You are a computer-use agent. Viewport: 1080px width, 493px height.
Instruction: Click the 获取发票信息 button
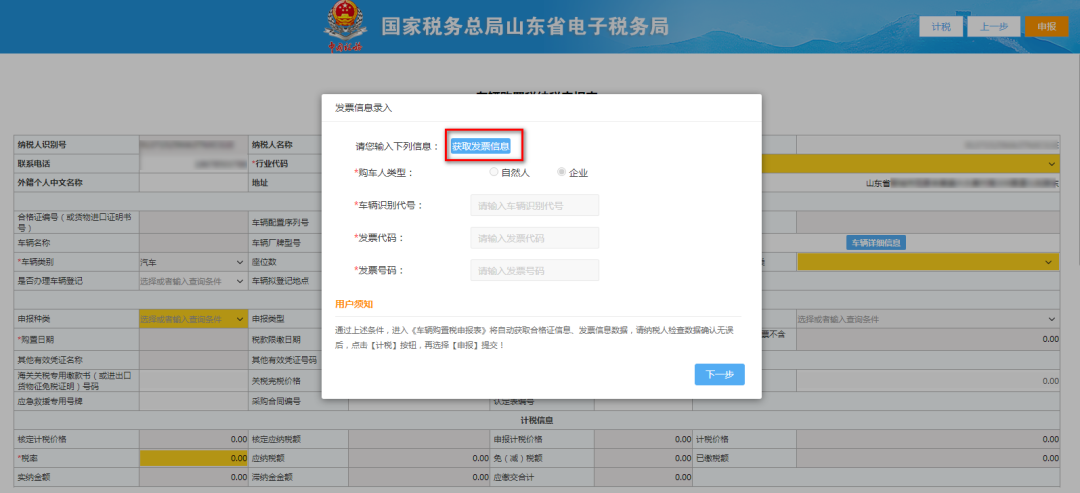[x=481, y=146]
